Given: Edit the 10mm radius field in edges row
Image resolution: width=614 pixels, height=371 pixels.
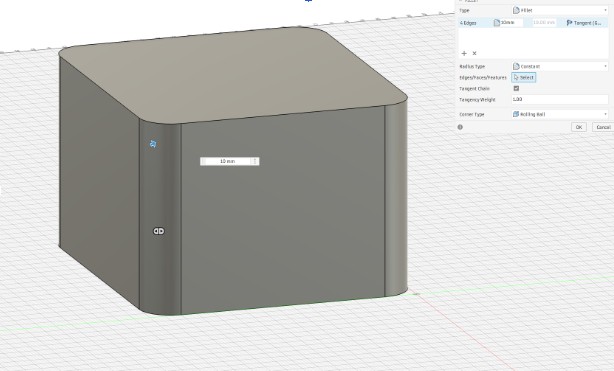Looking at the screenshot, I should (x=507, y=23).
